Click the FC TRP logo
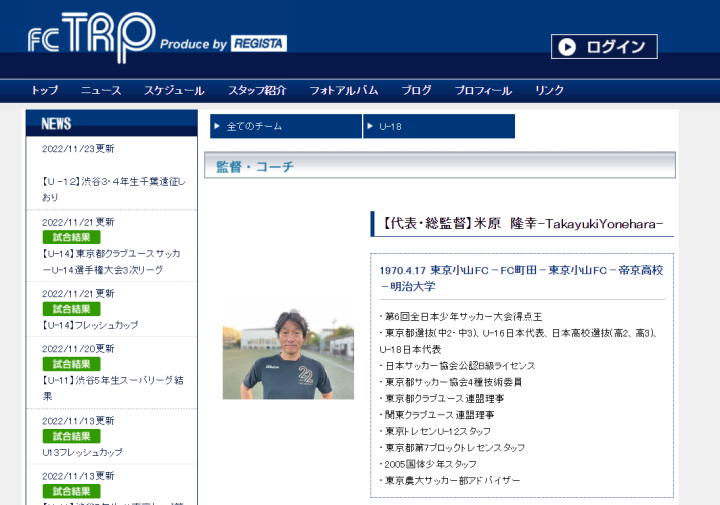The image size is (720, 505). pyautogui.click(x=92, y=36)
